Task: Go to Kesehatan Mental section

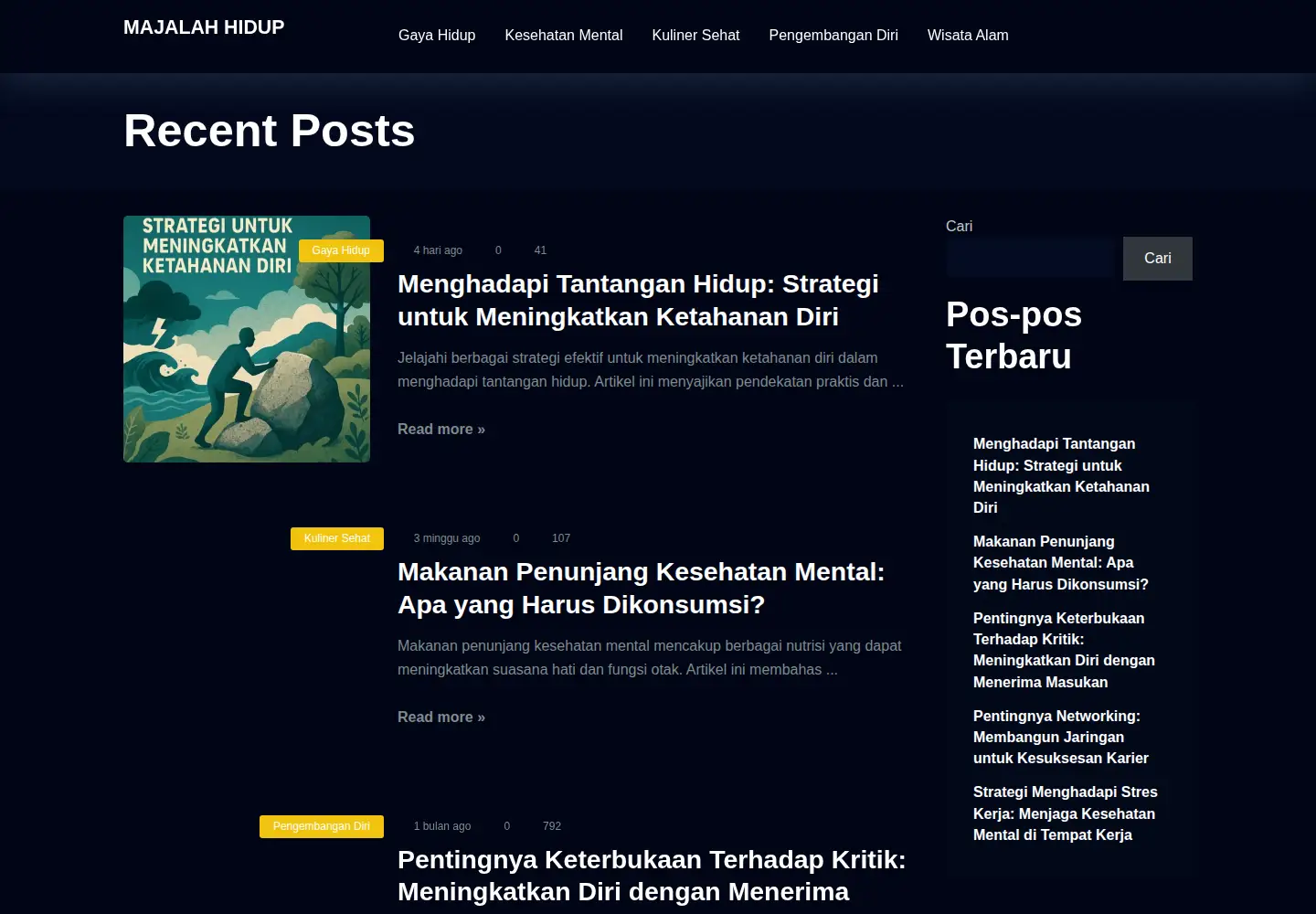Action: pyautogui.click(x=564, y=35)
